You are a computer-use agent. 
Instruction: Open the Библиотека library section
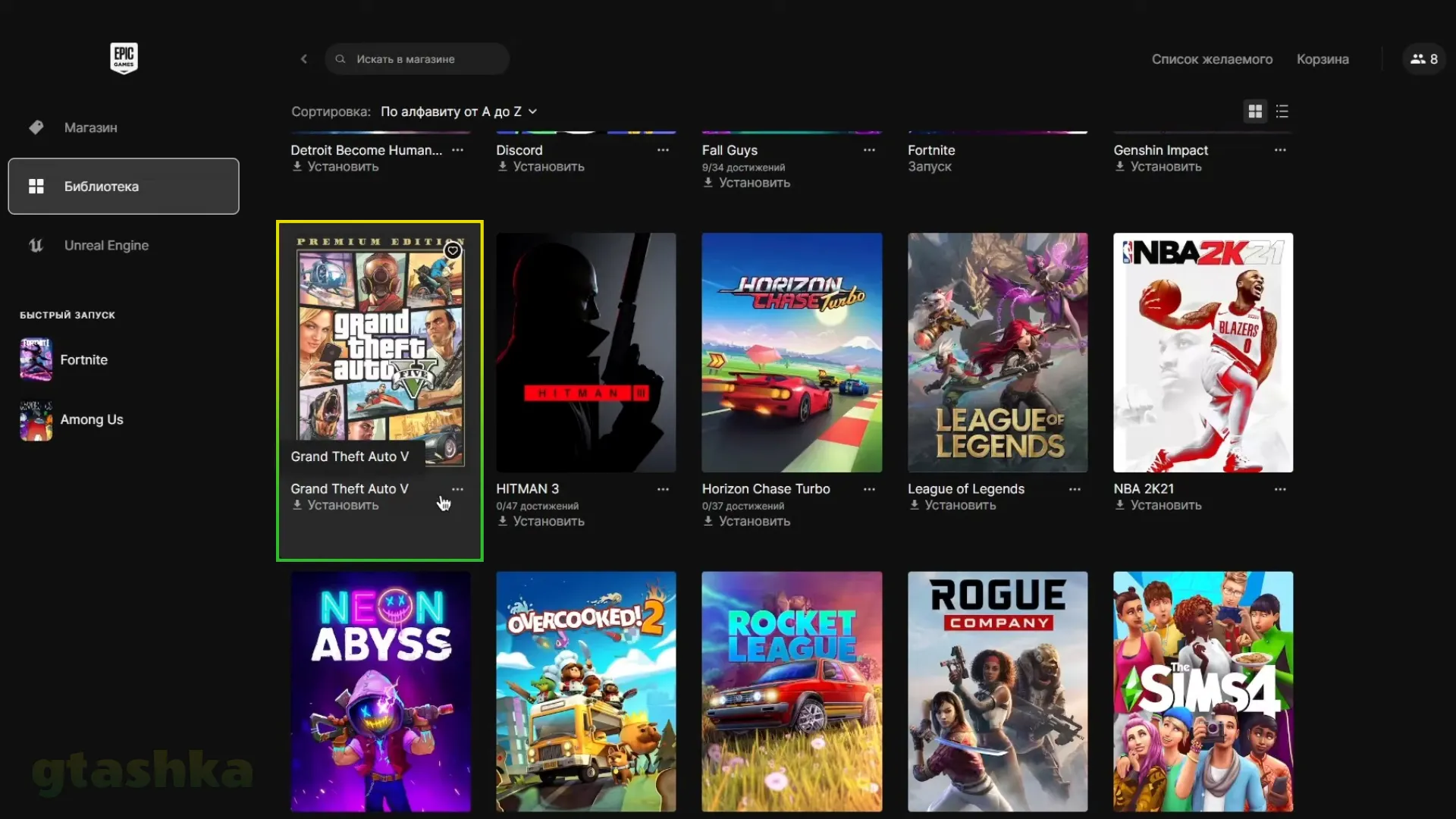point(124,187)
